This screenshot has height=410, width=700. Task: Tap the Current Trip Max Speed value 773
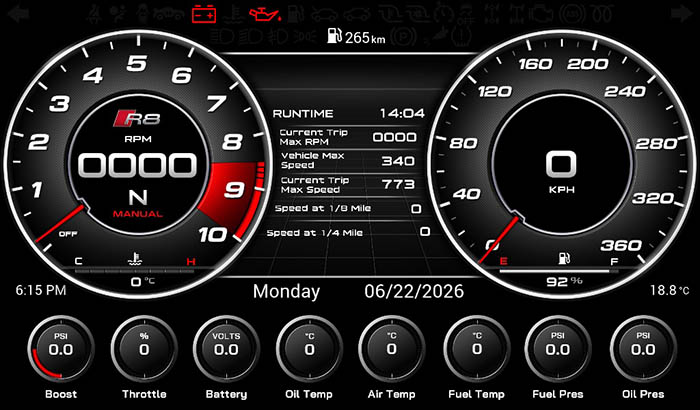[x=398, y=184]
